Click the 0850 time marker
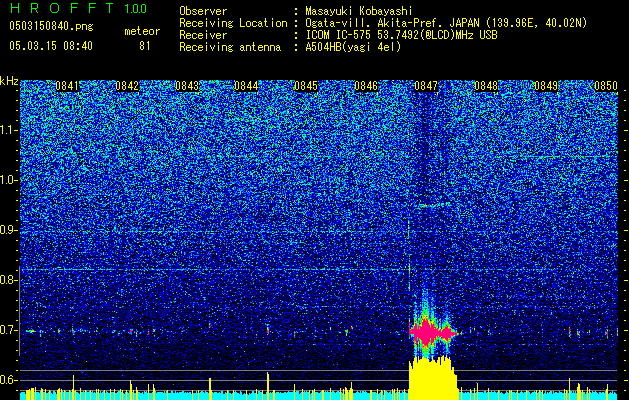This screenshot has width=629, height=400. click(606, 86)
